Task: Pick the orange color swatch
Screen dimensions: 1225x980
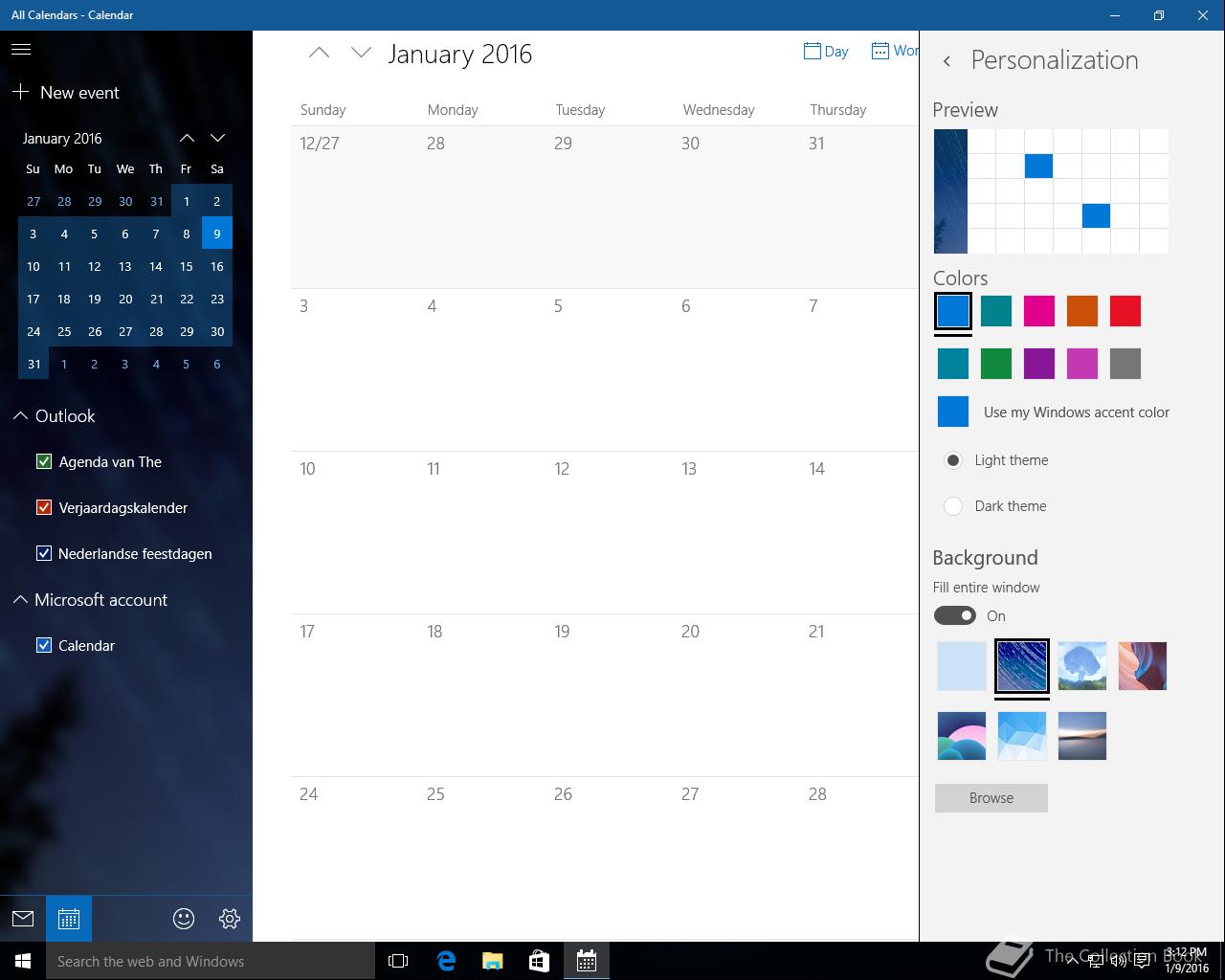Action: tap(1082, 311)
